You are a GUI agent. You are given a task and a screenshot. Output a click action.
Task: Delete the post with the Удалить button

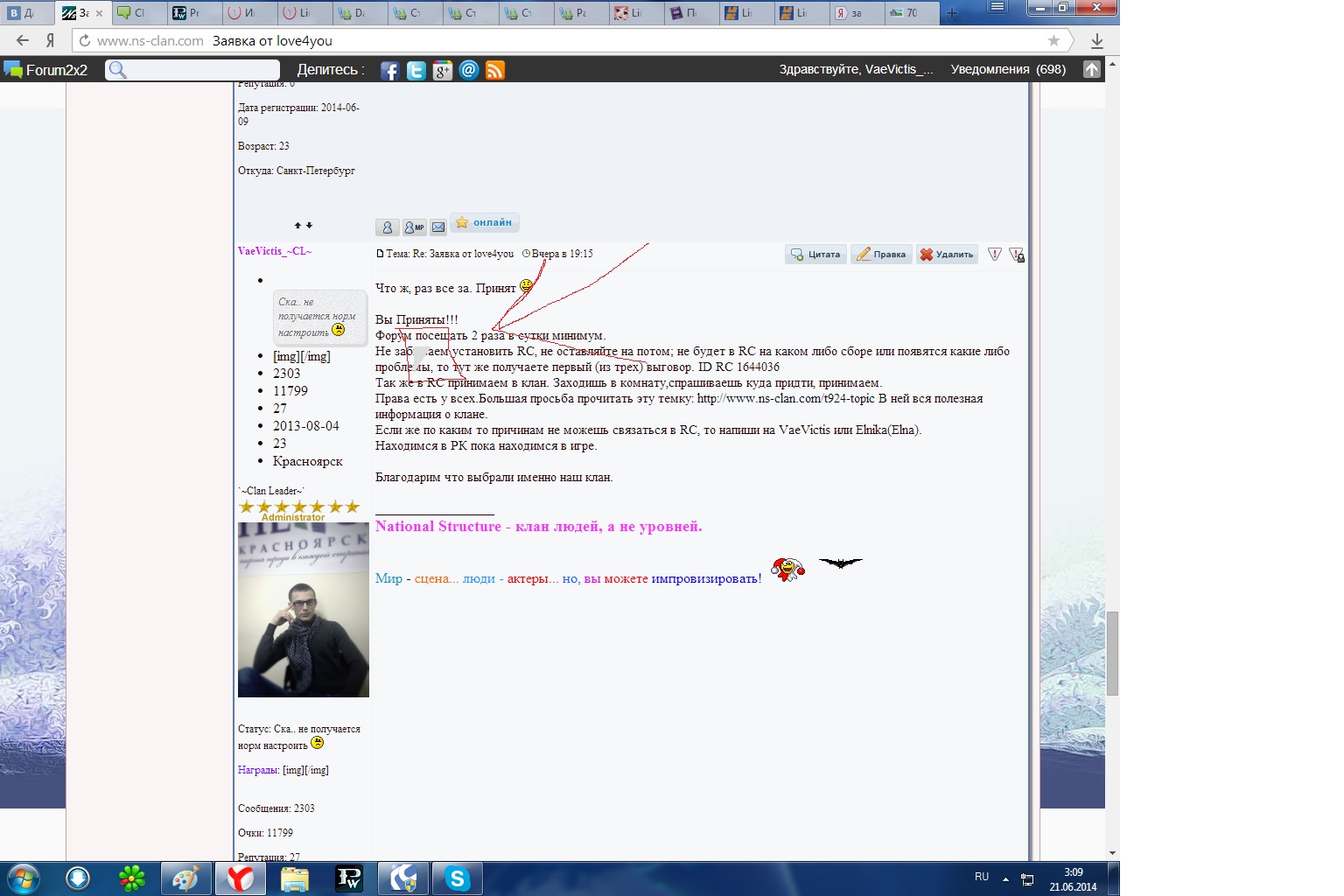click(x=947, y=255)
